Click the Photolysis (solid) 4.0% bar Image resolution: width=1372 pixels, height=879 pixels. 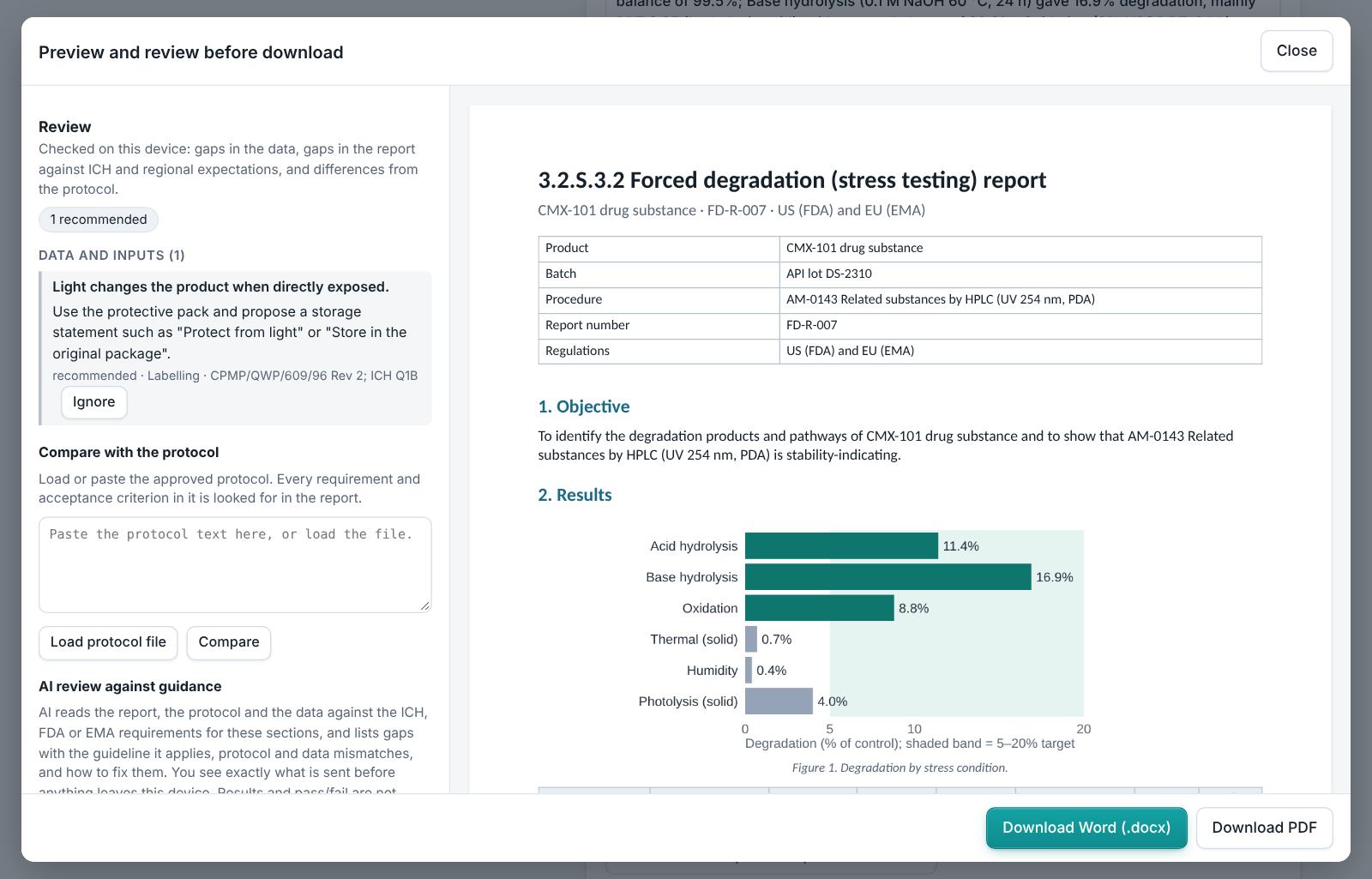click(779, 701)
